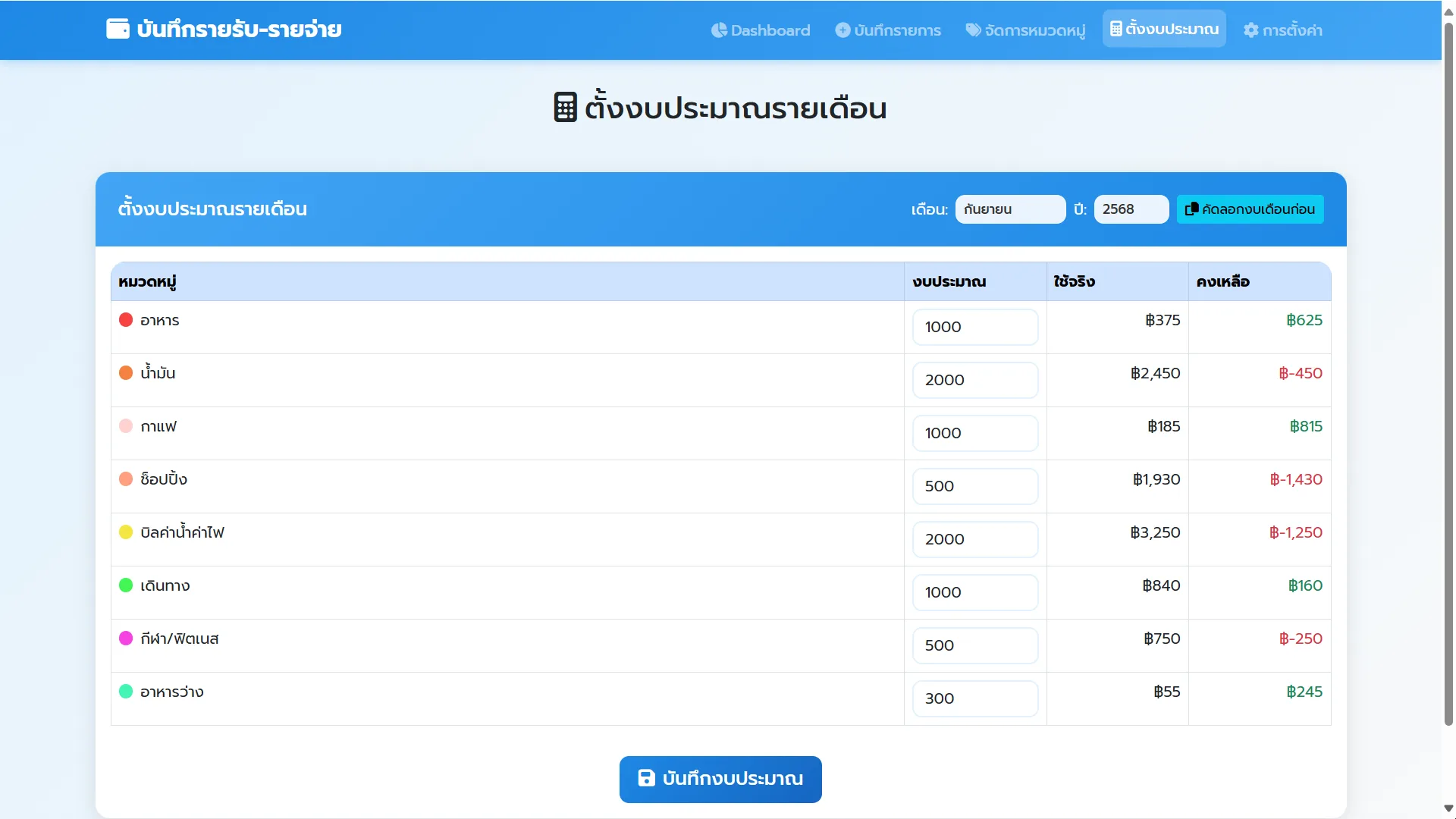Click the scrollbar up arrow
Image resolution: width=1456 pixels, height=819 pixels.
coord(1448,11)
